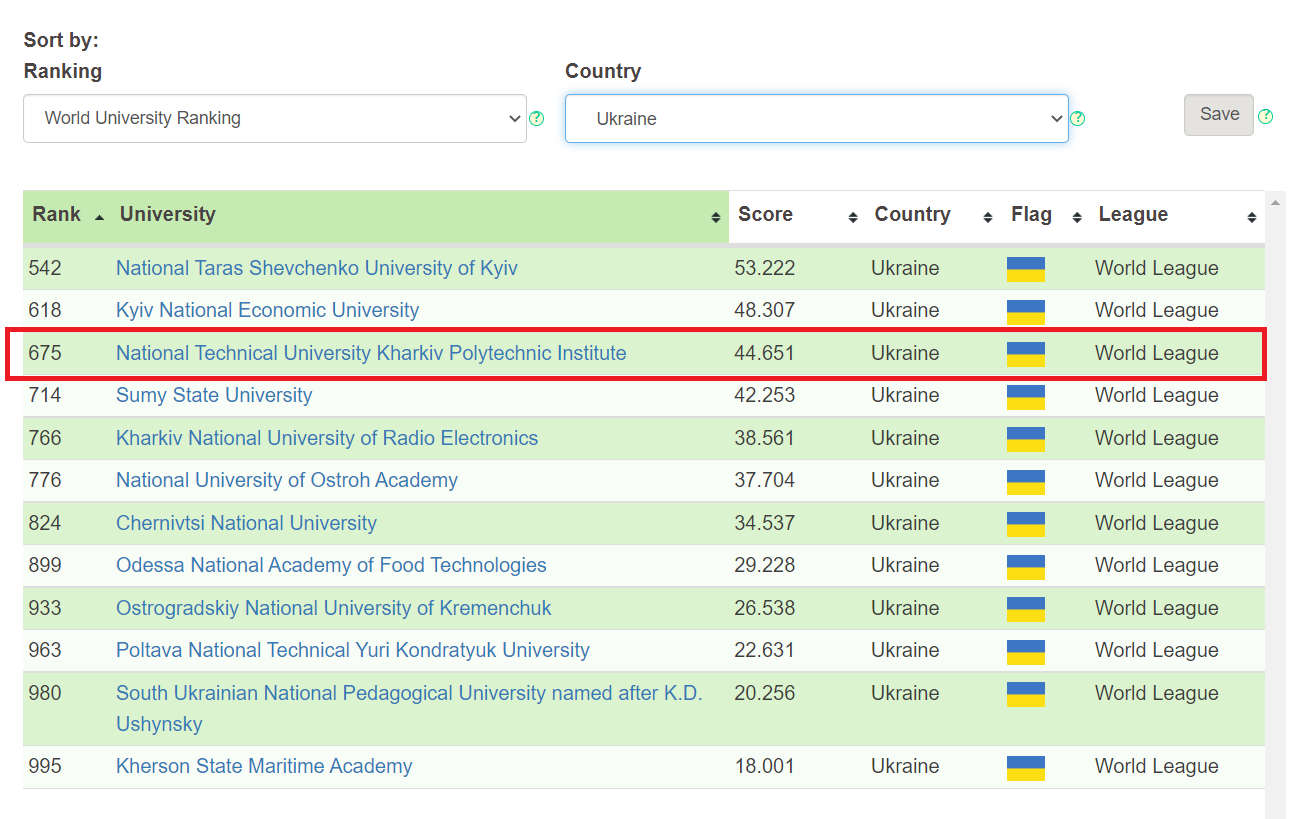Screen dimensions: 1305x819
Task: Open Kyiv National Economic University link
Action: [x=267, y=310]
